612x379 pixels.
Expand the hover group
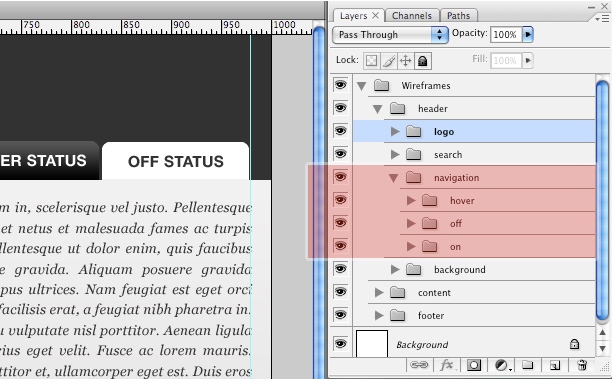point(411,201)
